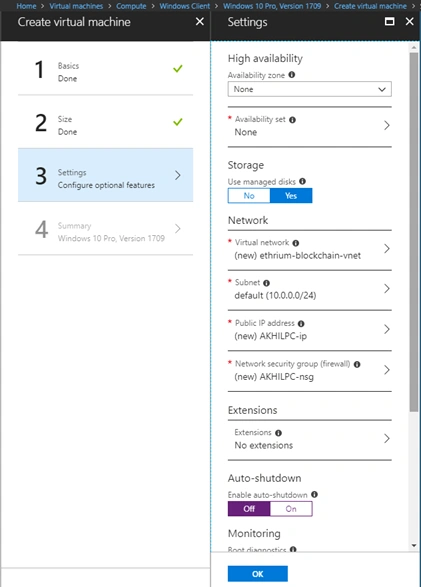Click the Virtual network info icon
421x587 pixels.
(296, 243)
